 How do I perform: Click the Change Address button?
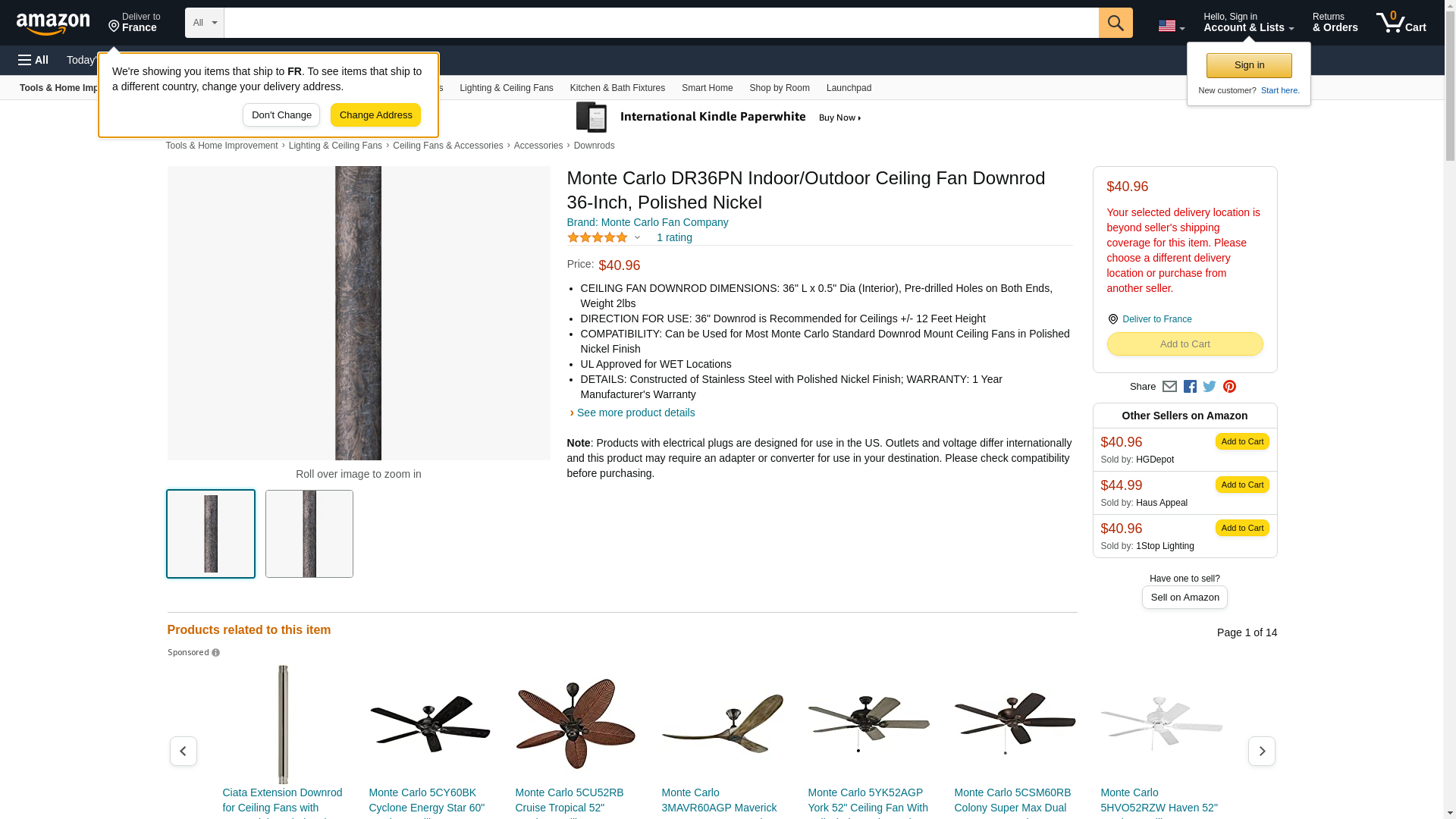click(x=375, y=115)
